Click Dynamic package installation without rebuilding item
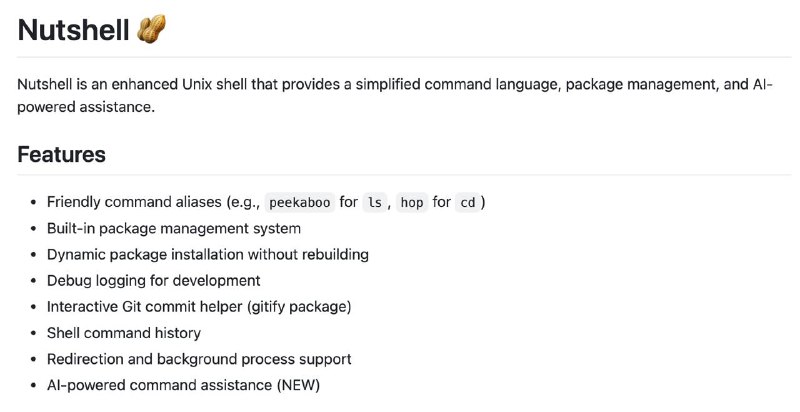Image resolution: width=800 pixels, height=412 pixels. (208, 254)
